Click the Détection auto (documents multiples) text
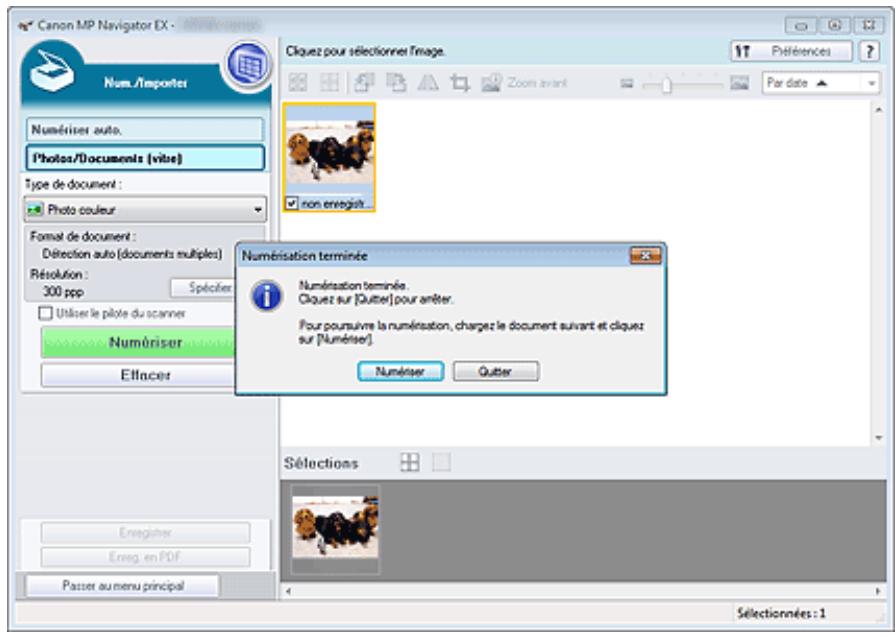The width and height of the screenshot is (895, 637). [132, 254]
